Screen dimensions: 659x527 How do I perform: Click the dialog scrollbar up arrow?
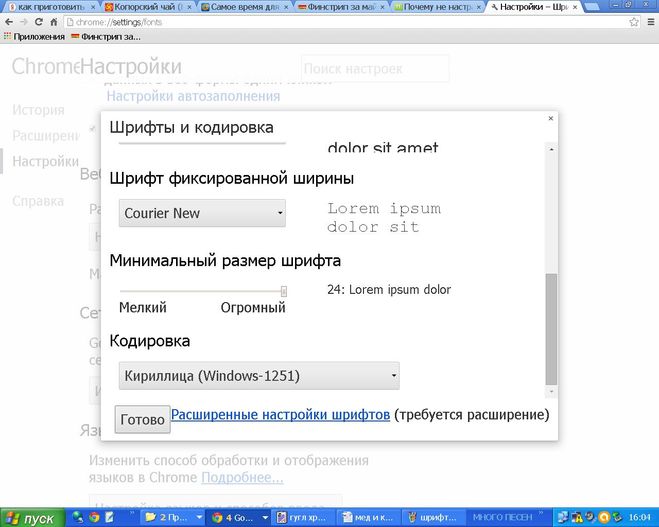551,149
